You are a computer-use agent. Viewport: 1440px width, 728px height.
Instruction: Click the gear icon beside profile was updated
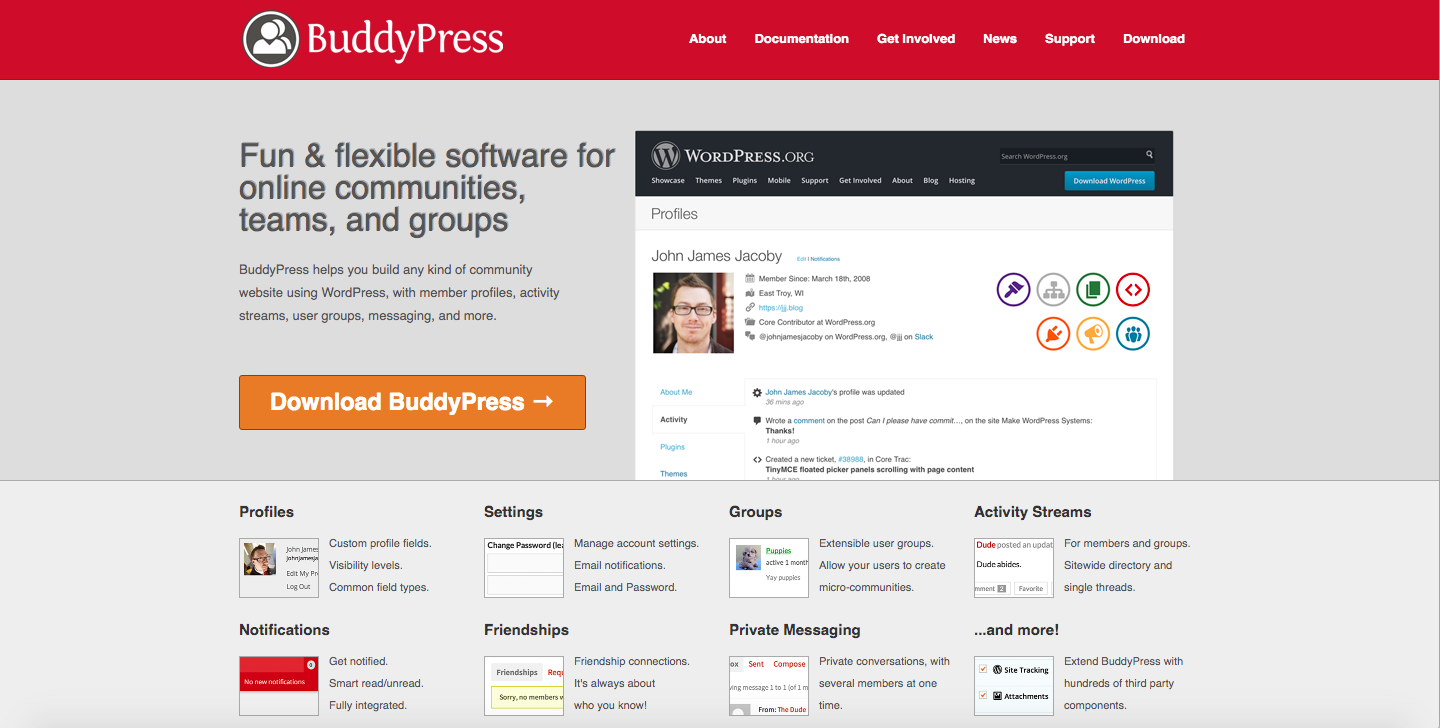coord(757,393)
